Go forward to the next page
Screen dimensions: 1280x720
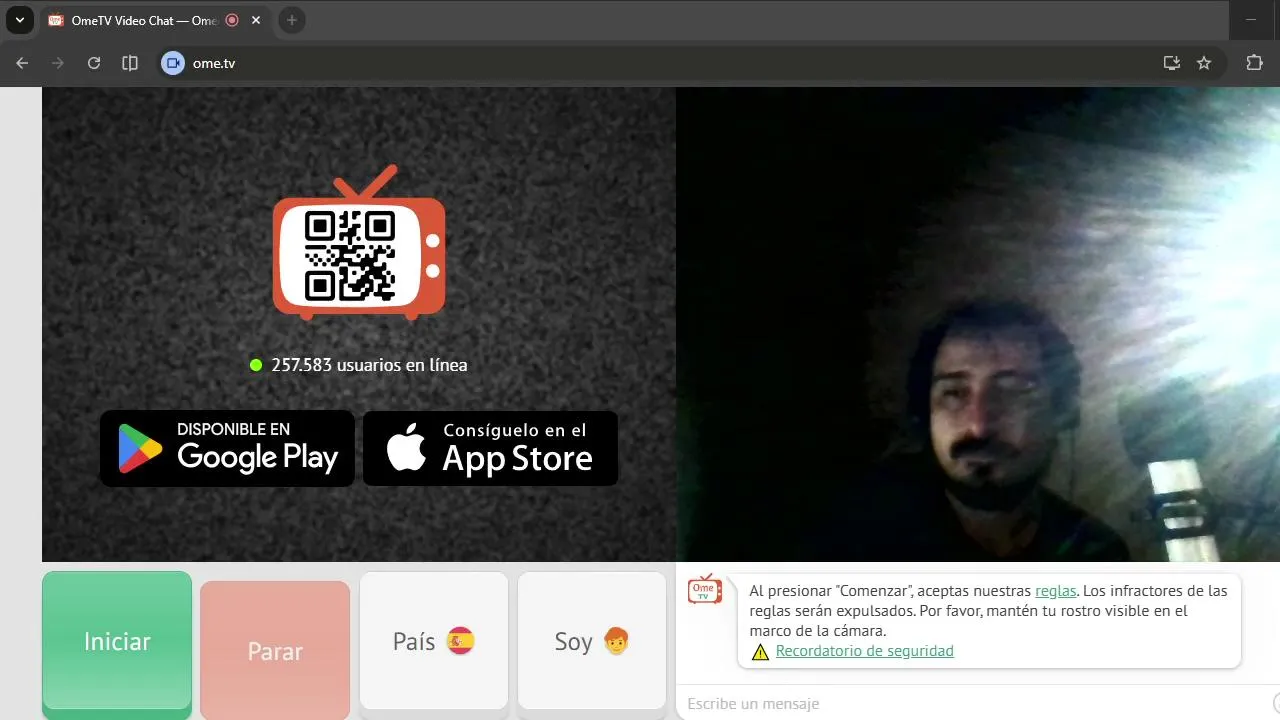point(58,63)
